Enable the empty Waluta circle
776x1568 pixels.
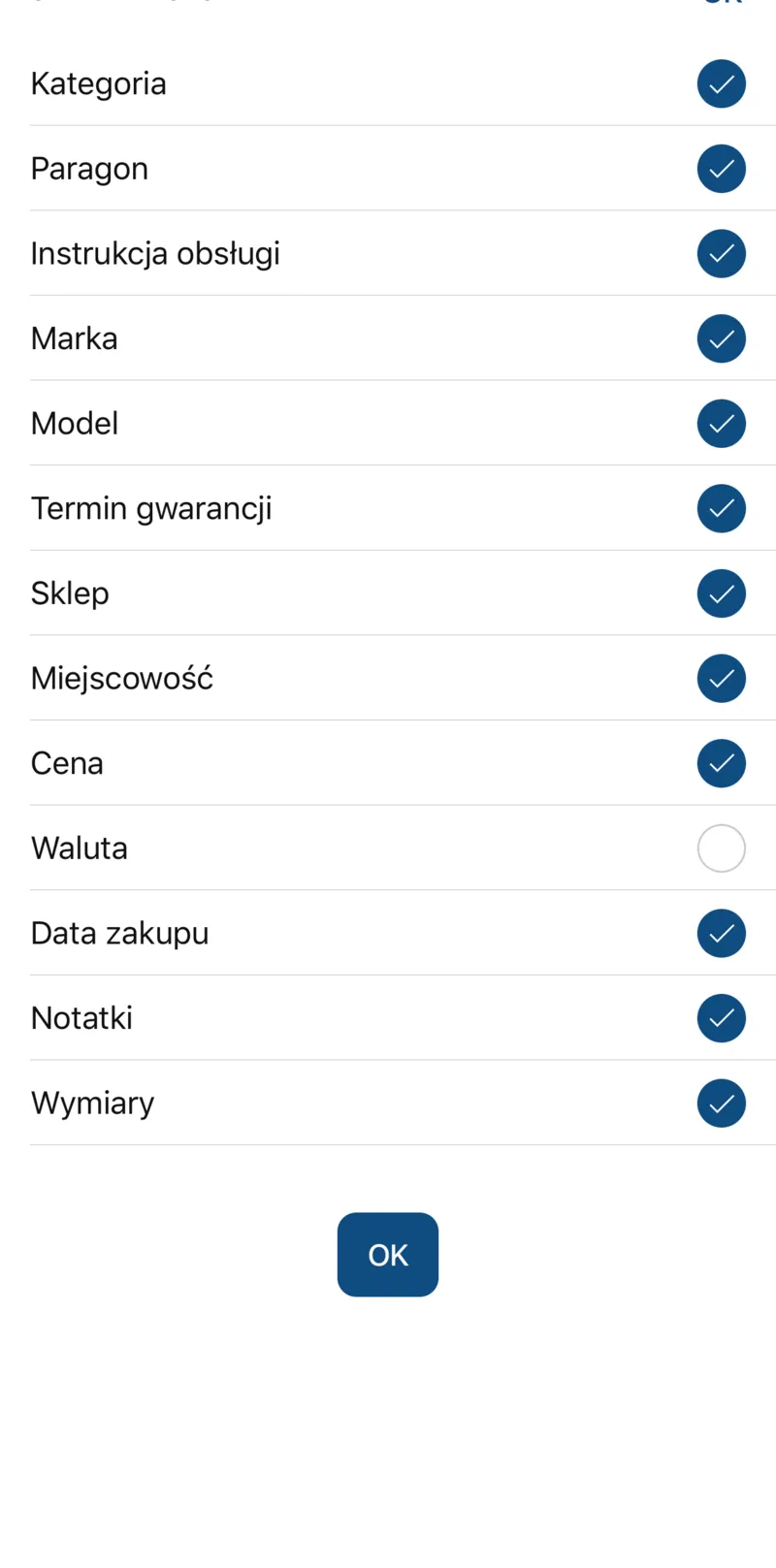(721, 848)
